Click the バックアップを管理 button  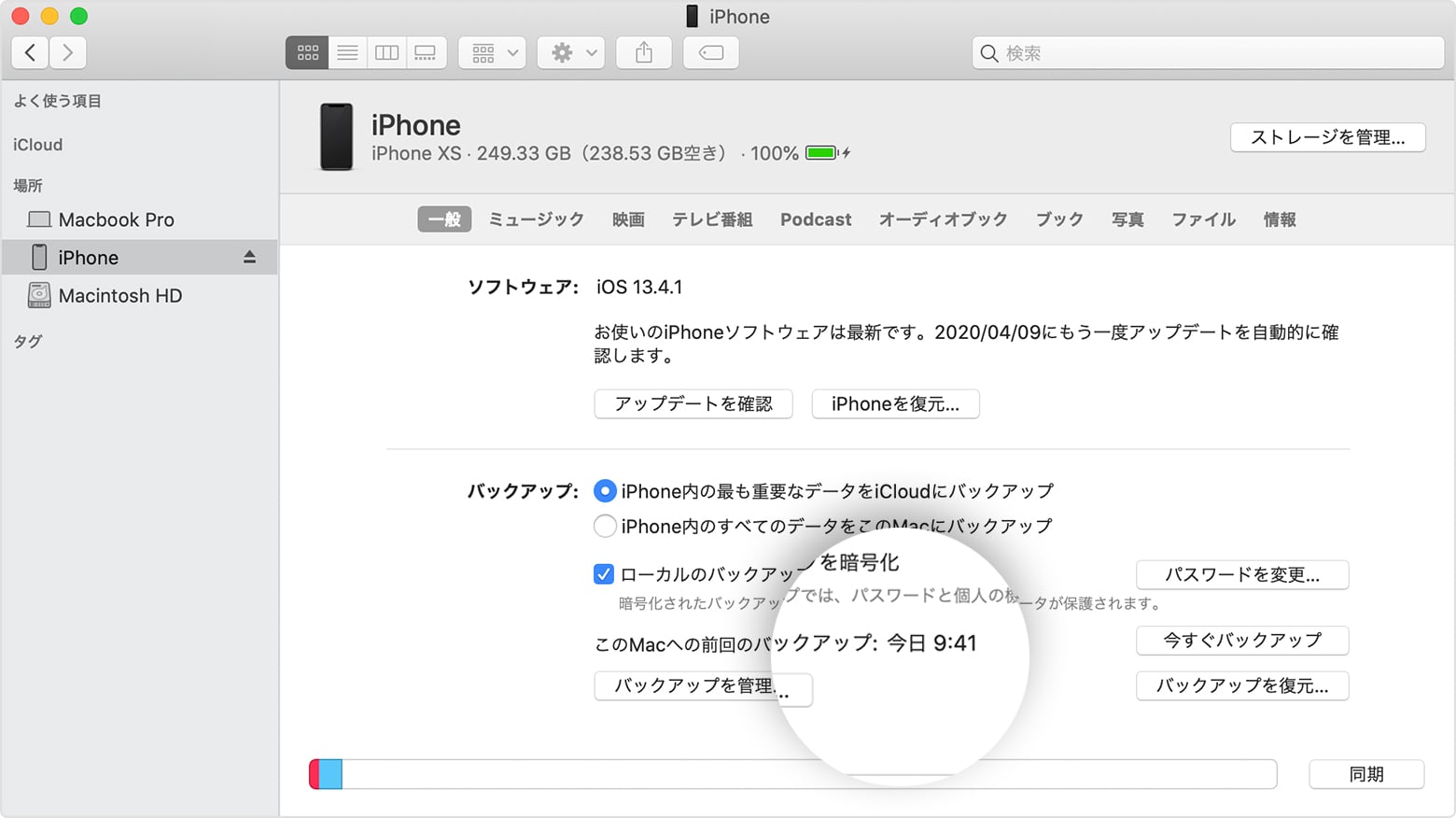point(703,686)
